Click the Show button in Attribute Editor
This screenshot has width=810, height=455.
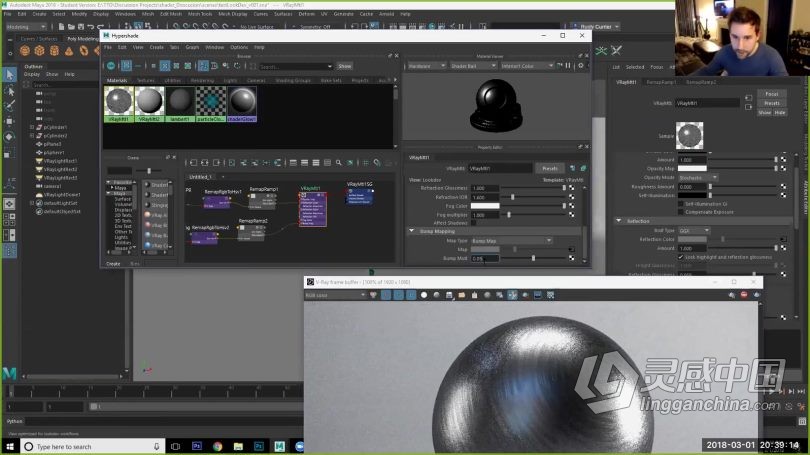[765, 113]
